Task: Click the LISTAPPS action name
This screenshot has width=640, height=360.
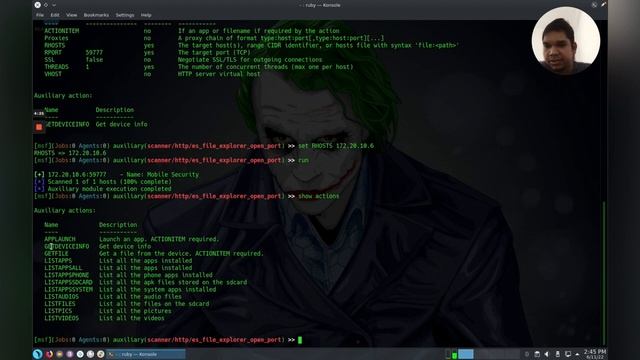Action: click(58, 260)
